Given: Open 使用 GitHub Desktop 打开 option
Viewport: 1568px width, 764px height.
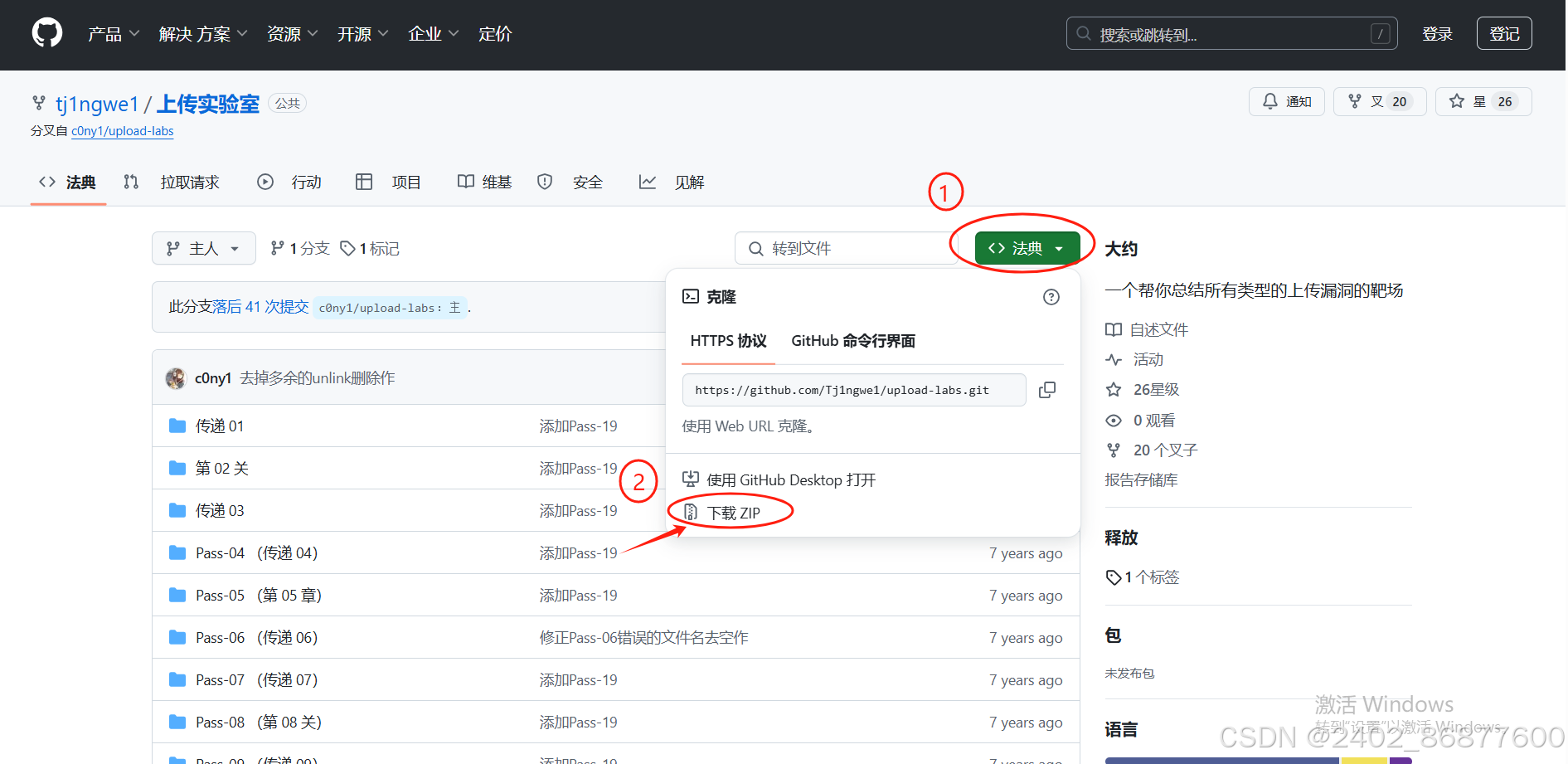Looking at the screenshot, I should point(789,479).
